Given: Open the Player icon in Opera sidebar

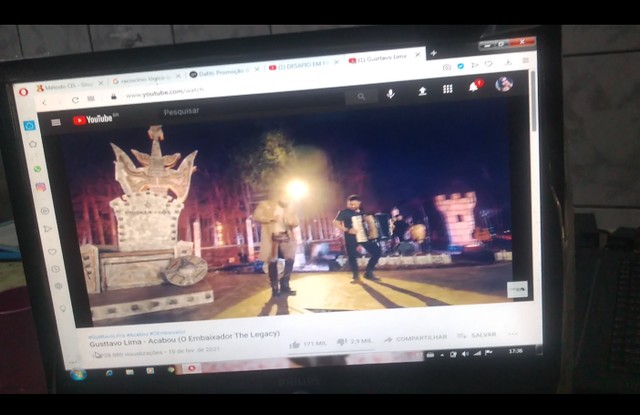Looking at the screenshot, I should tap(44, 211).
